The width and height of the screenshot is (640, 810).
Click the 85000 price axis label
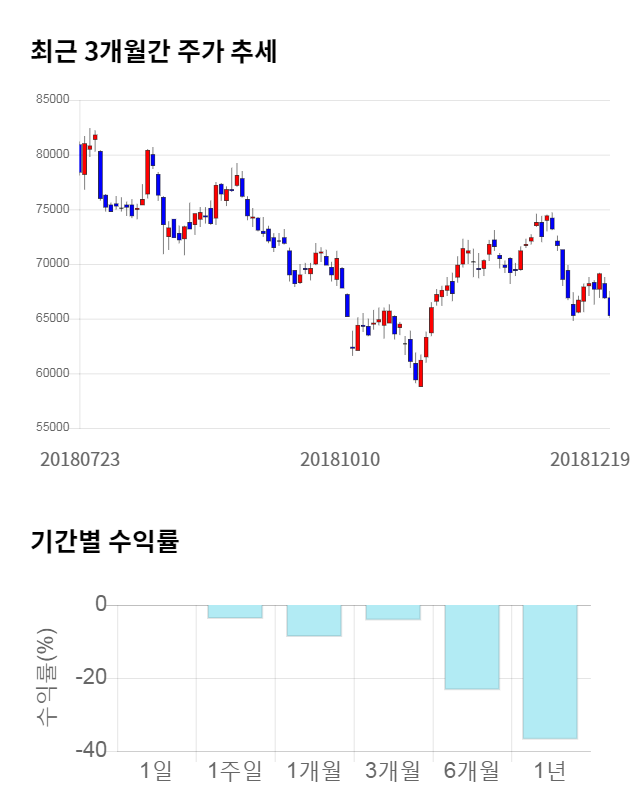[x=52, y=100]
